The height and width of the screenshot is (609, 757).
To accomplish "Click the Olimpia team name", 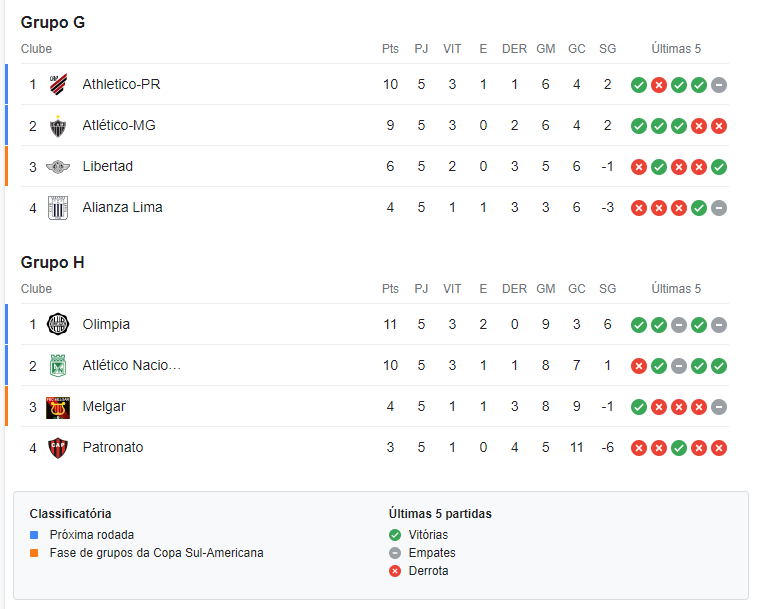I will tap(106, 324).
